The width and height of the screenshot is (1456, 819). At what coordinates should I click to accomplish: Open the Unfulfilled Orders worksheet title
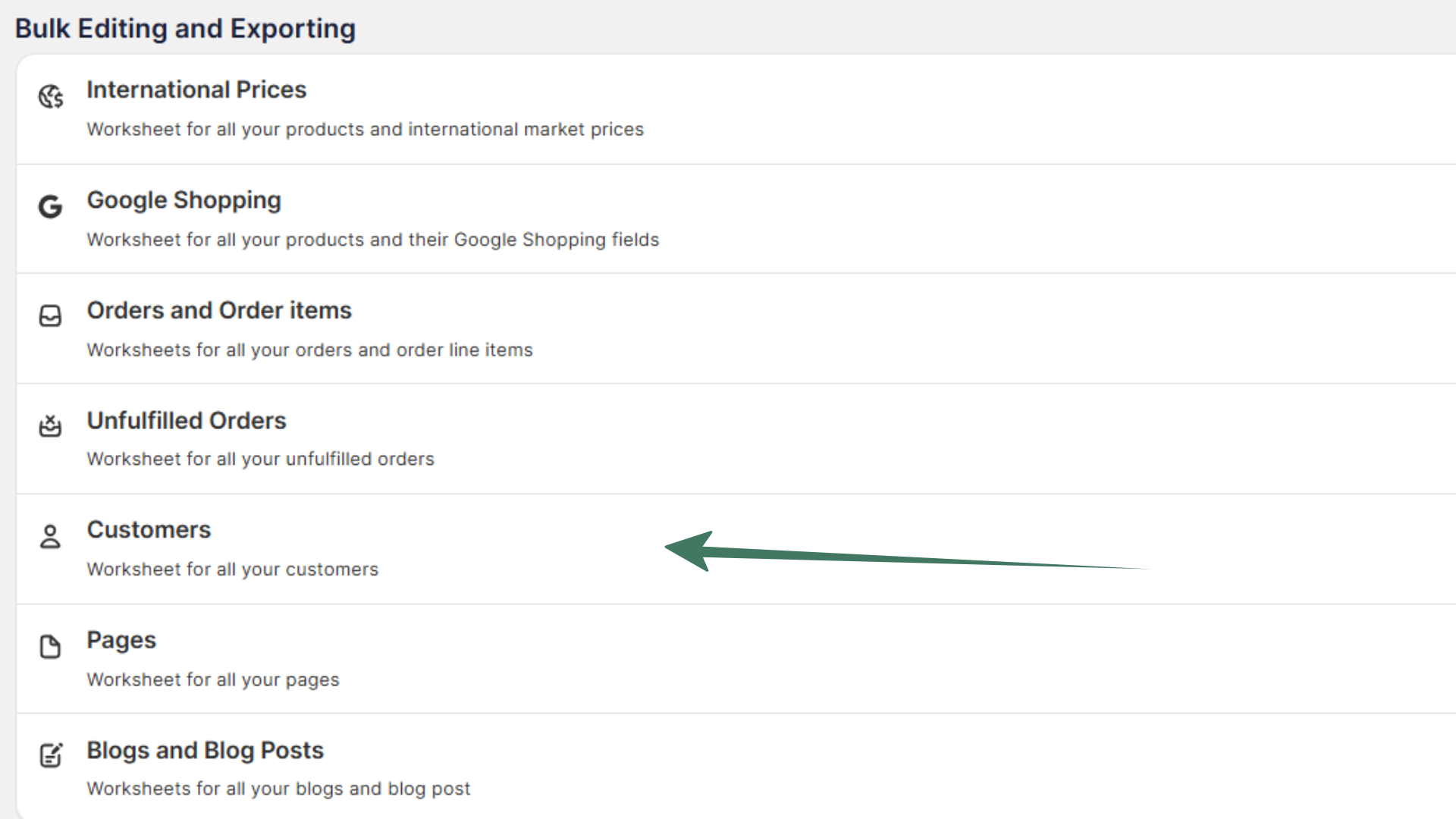[187, 420]
